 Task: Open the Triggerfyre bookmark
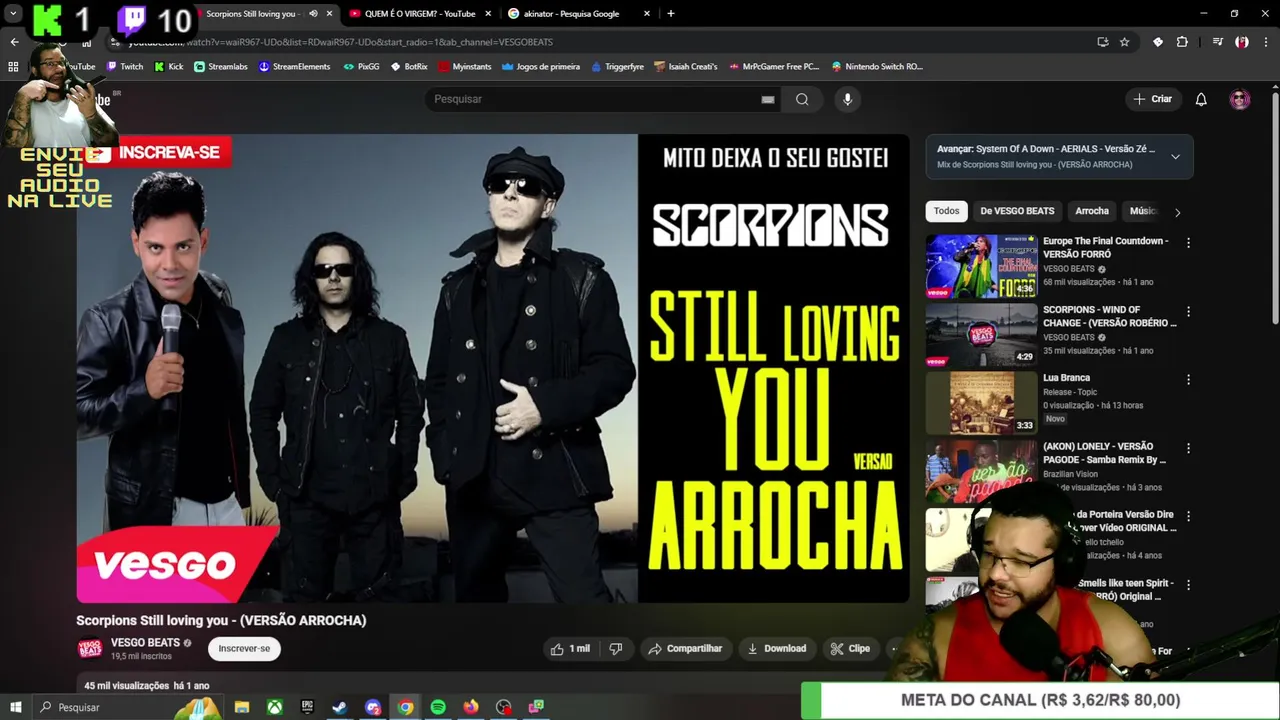click(617, 67)
